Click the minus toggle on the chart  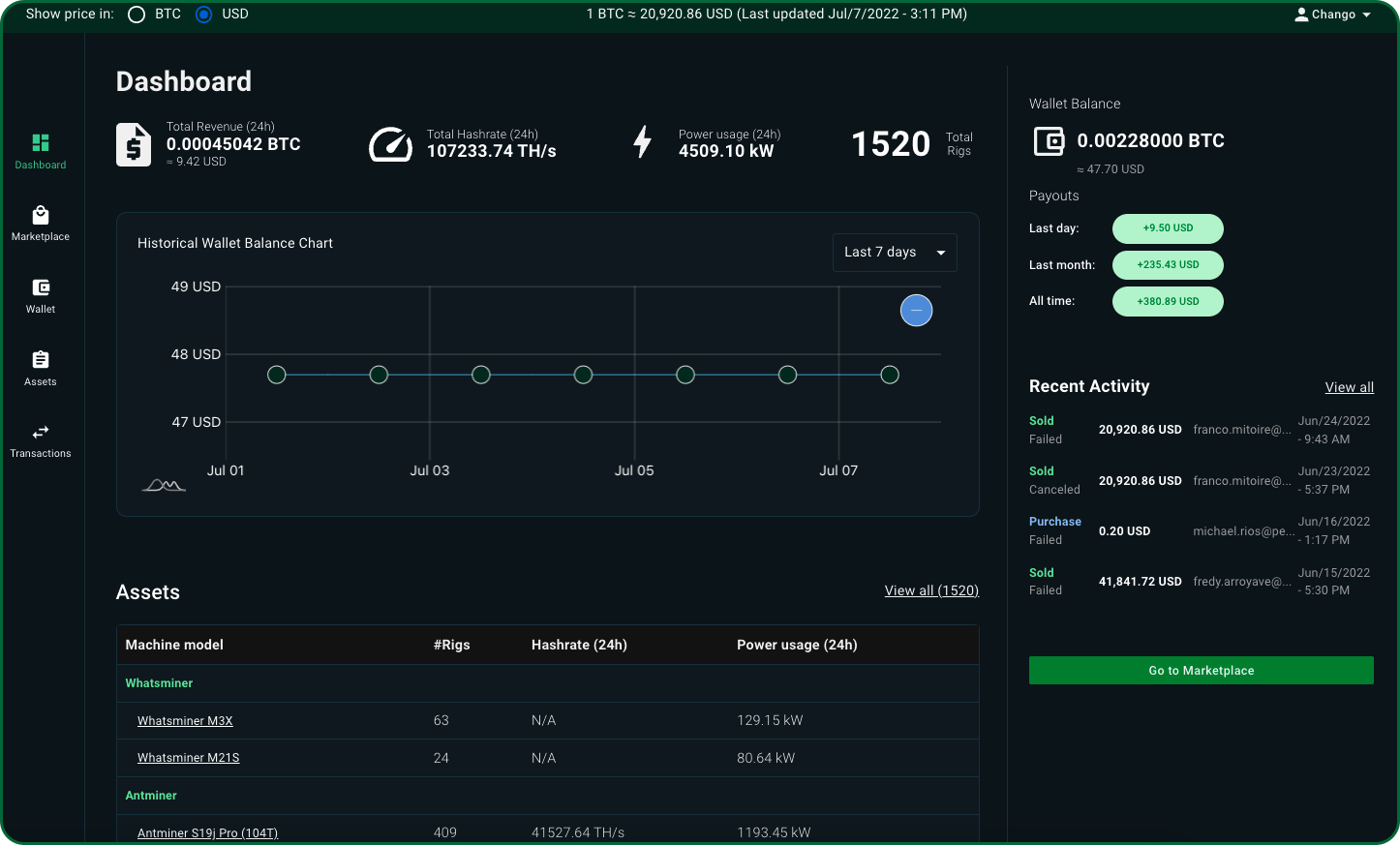pos(916,310)
